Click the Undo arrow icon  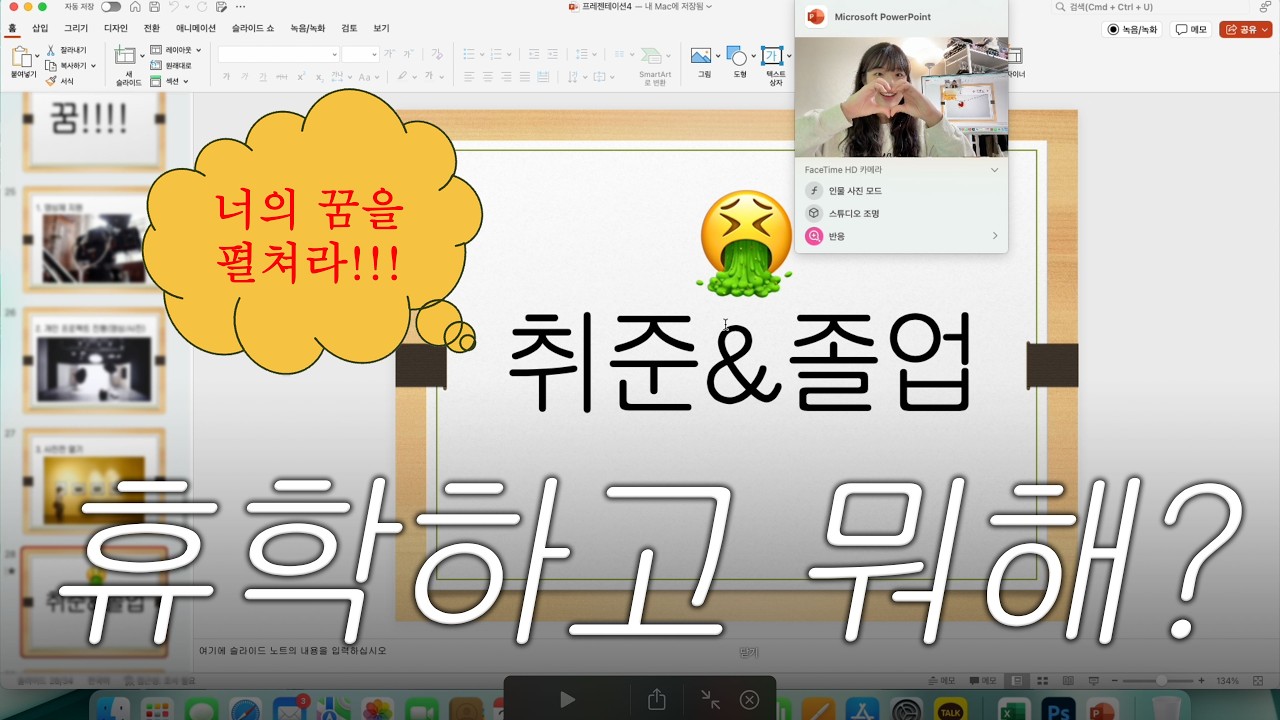pyautogui.click(x=172, y=7)
